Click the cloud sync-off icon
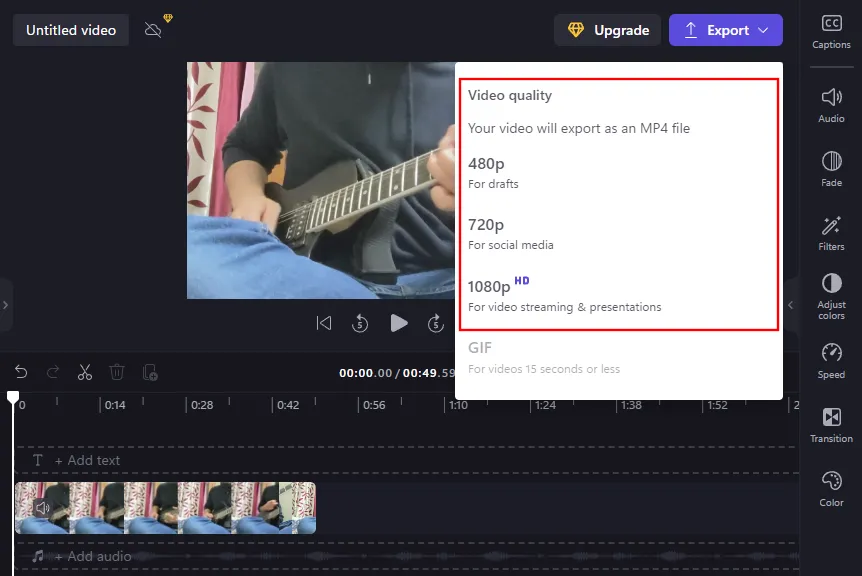 pos(153,30)
